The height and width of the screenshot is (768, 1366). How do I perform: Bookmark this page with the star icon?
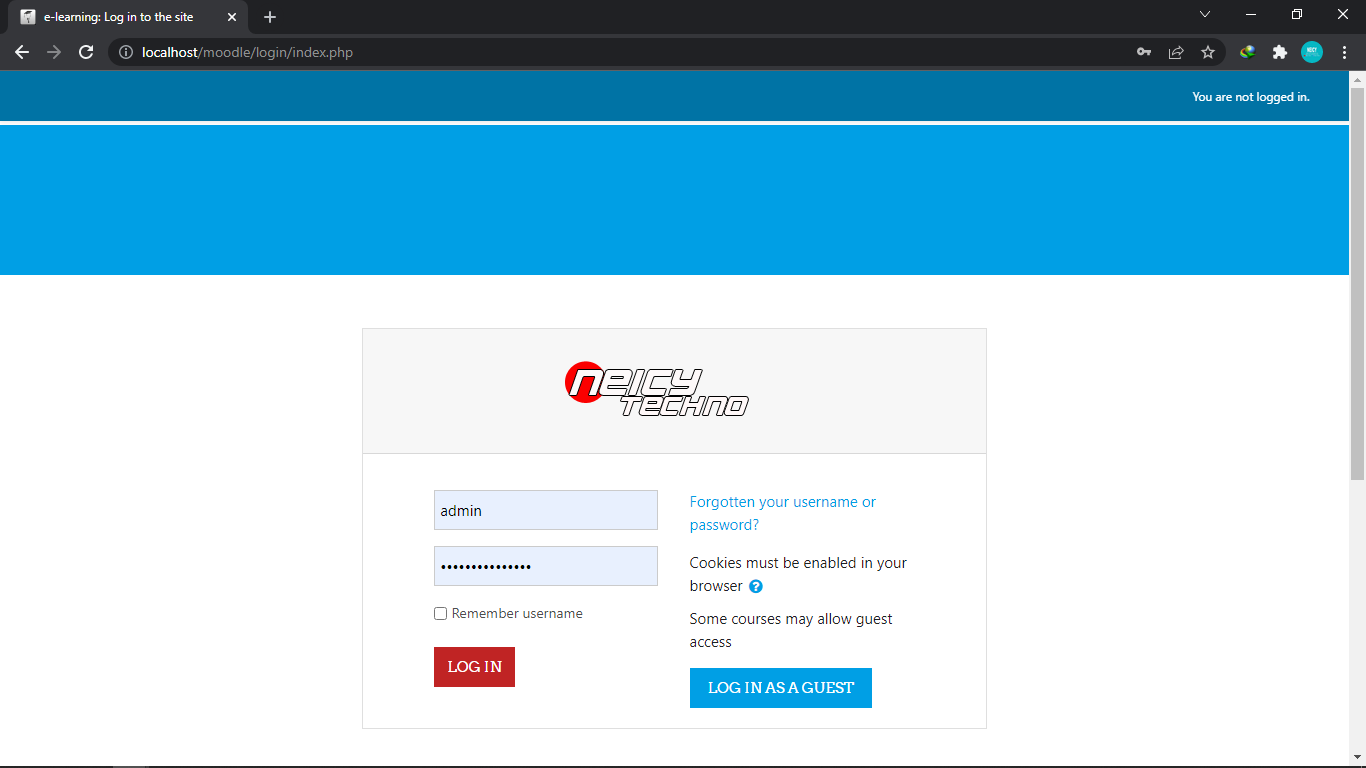click(x=1208, y=52)
